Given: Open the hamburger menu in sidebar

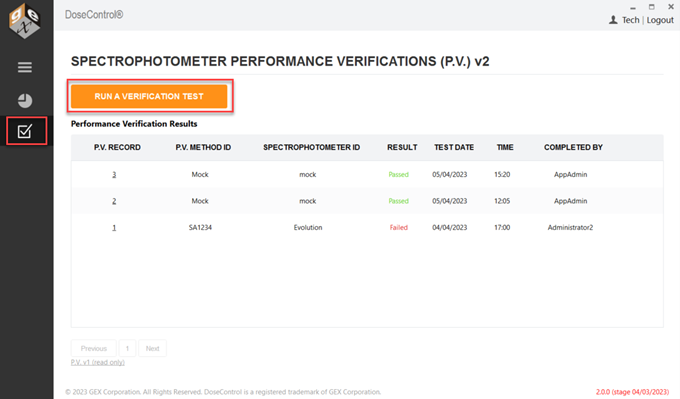Looking at the screenshot, I should tap(25, 68).
